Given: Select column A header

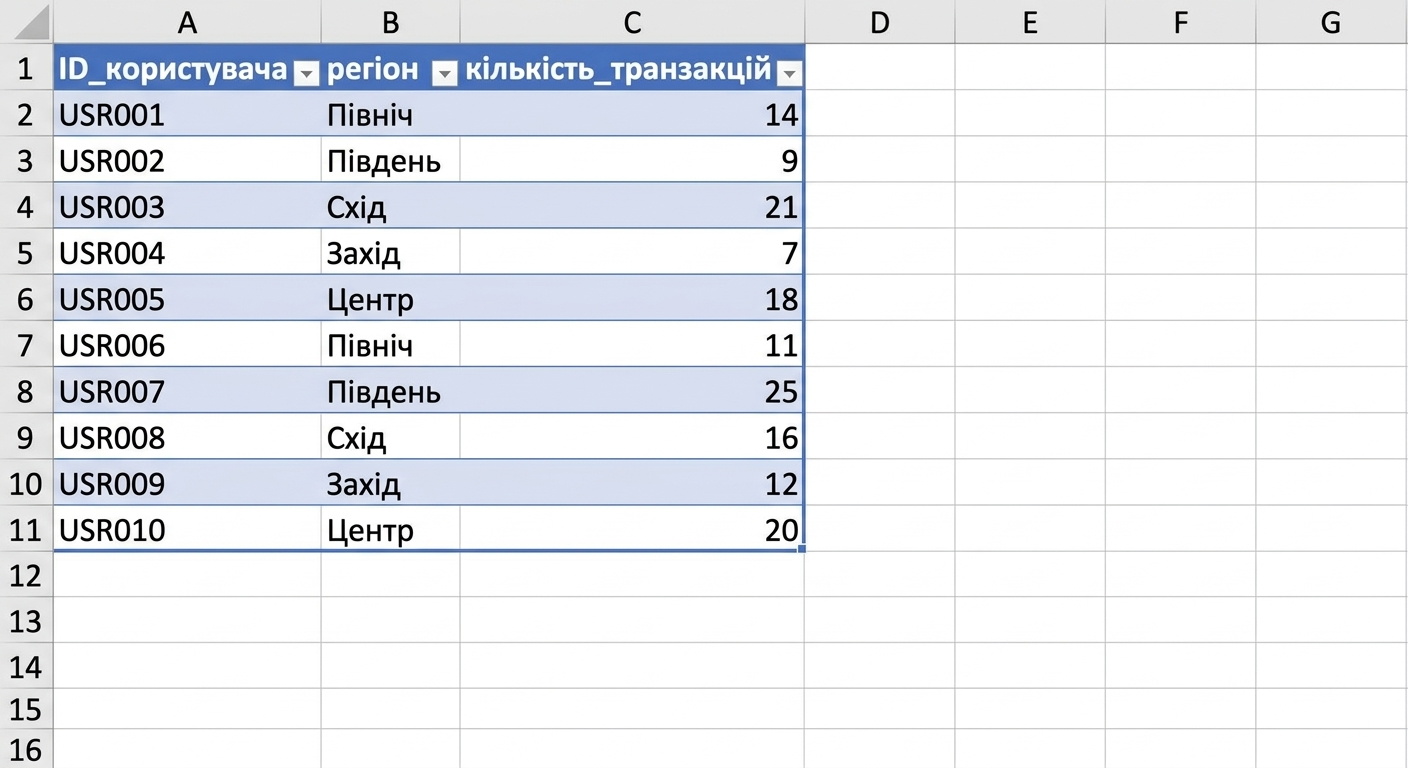Looking at the screenshot, I should tap(187, 22).
